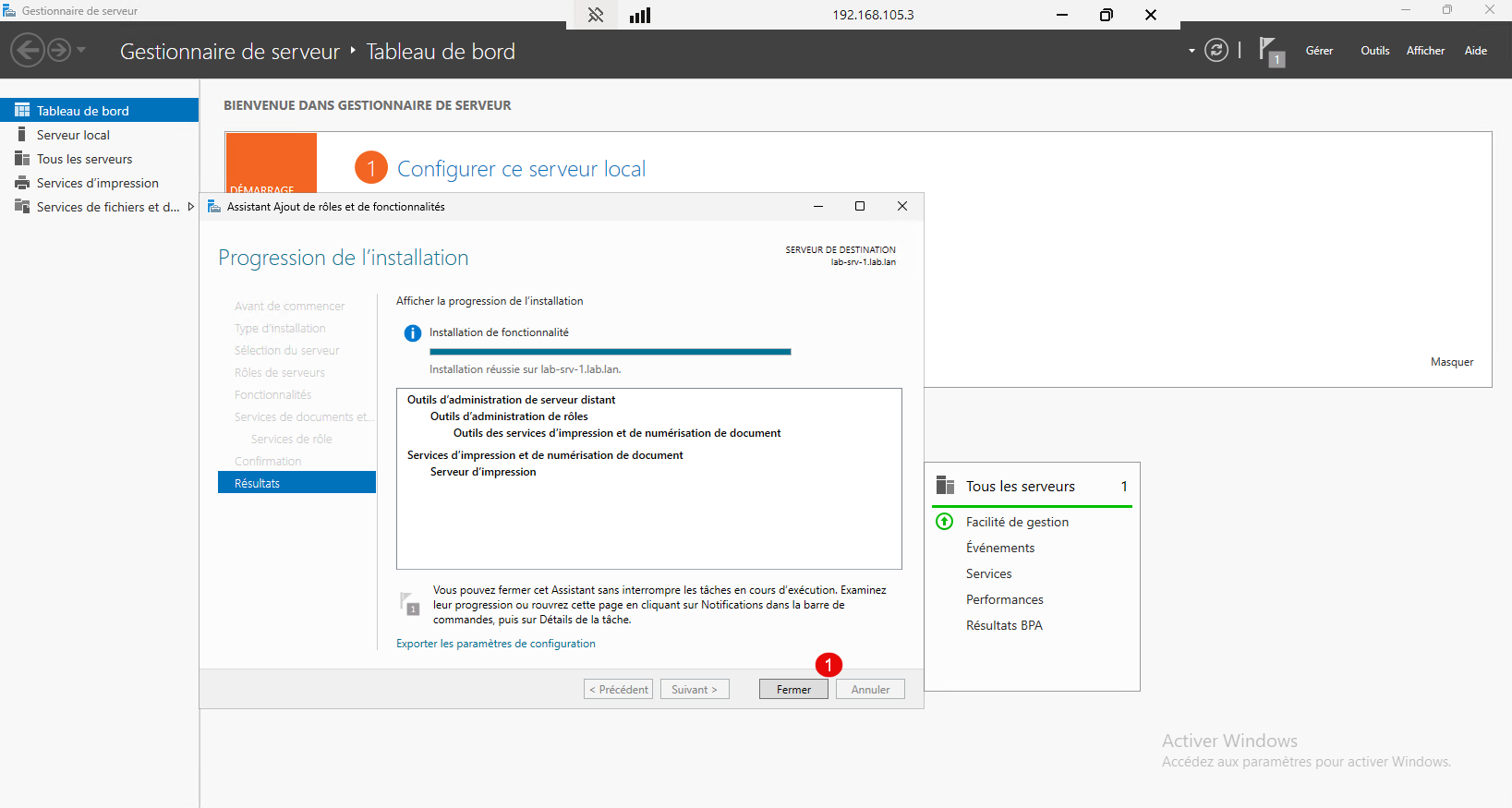Click the Serveur local sidebar icon

click(x=22, y=135)
